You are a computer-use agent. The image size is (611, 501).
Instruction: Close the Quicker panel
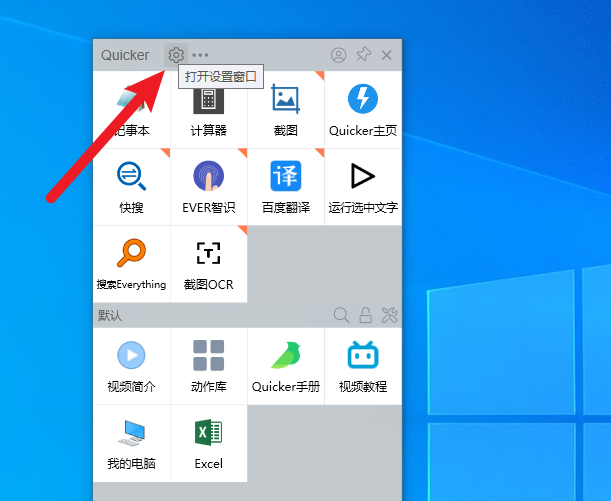pos(387,55)
